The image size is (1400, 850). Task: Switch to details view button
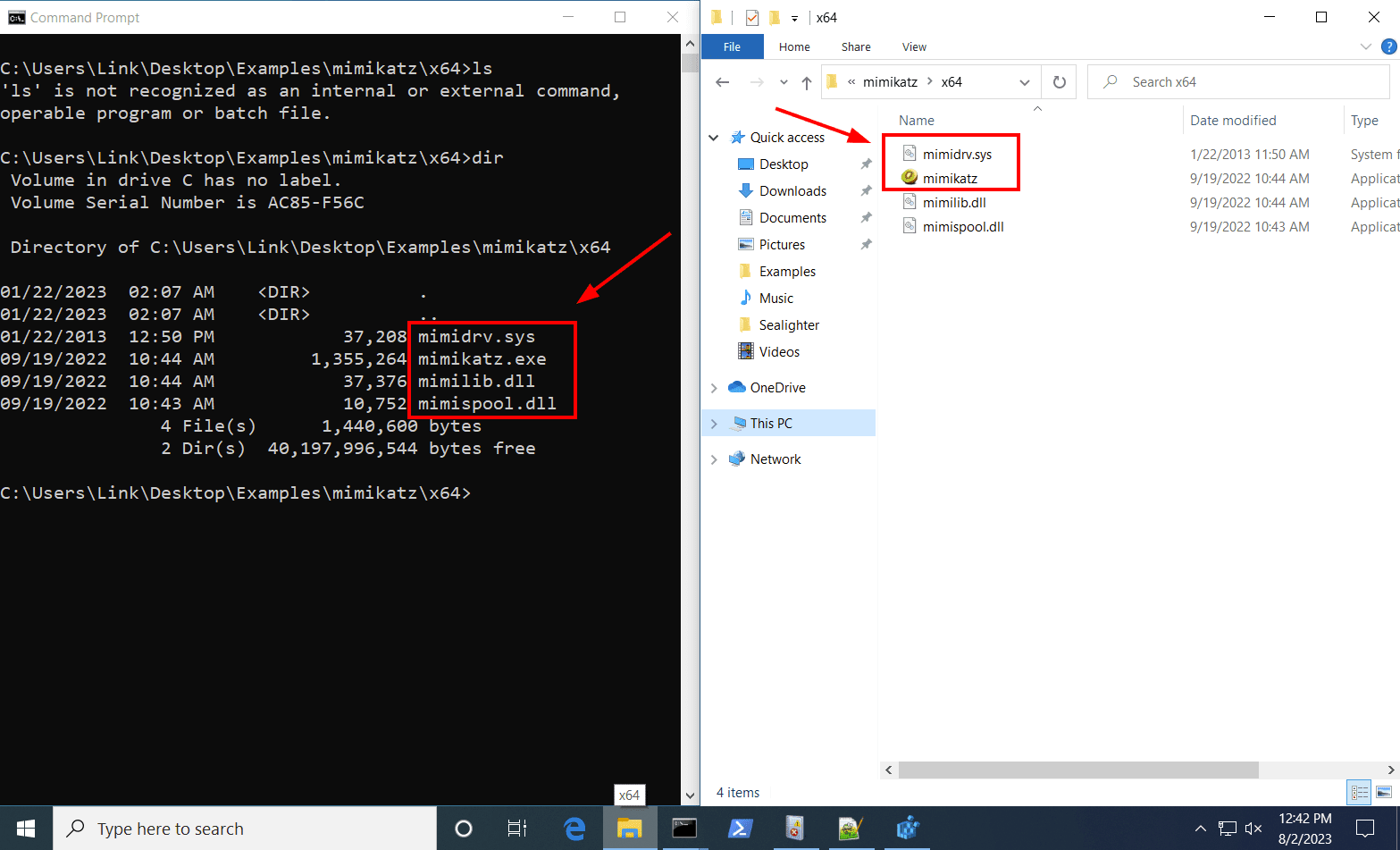1360,792
